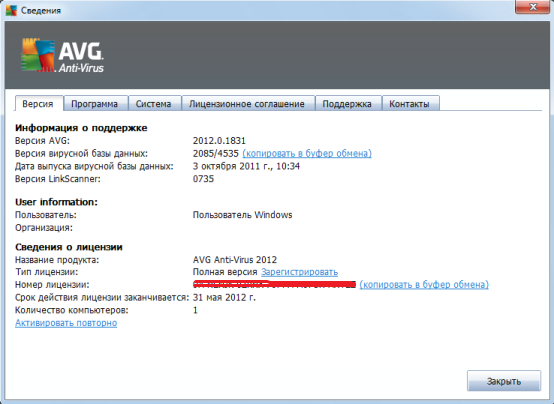Select AVG version value 2012.0.1831

(x=219, y=141)
